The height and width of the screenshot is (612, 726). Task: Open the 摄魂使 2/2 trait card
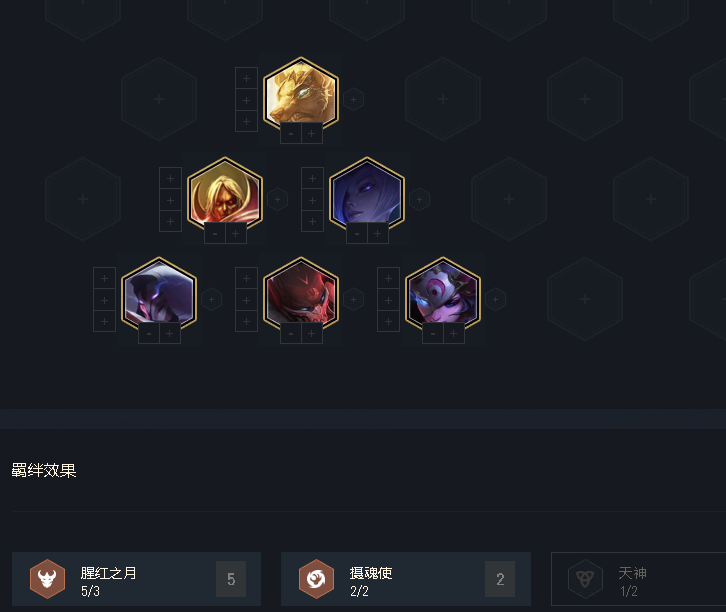tap(406, 579)
